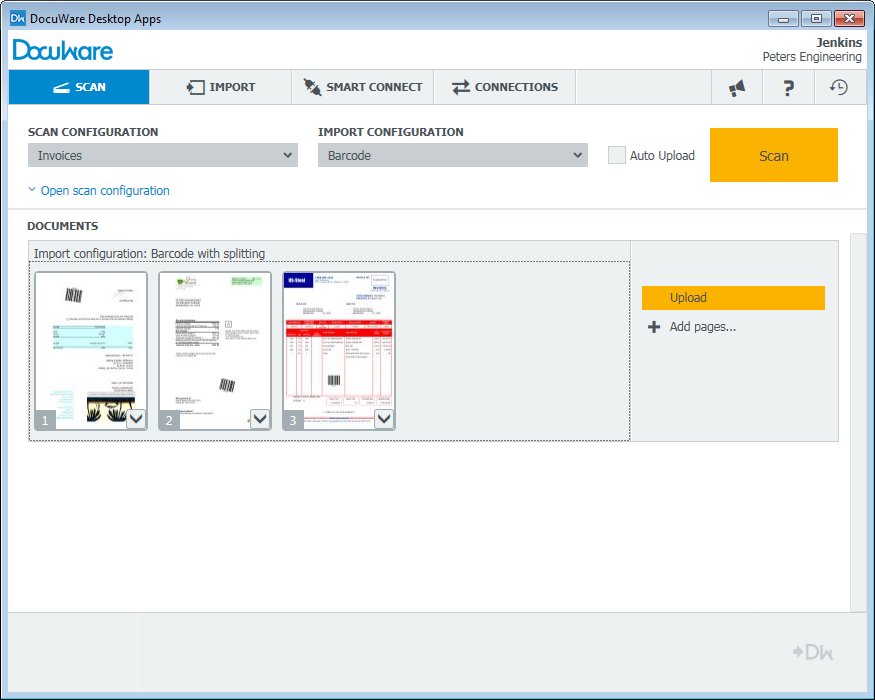Open help with question mark icon
The height and width of the screenshot is (700, 875).
pyautogui.click(x=788, y=88)
